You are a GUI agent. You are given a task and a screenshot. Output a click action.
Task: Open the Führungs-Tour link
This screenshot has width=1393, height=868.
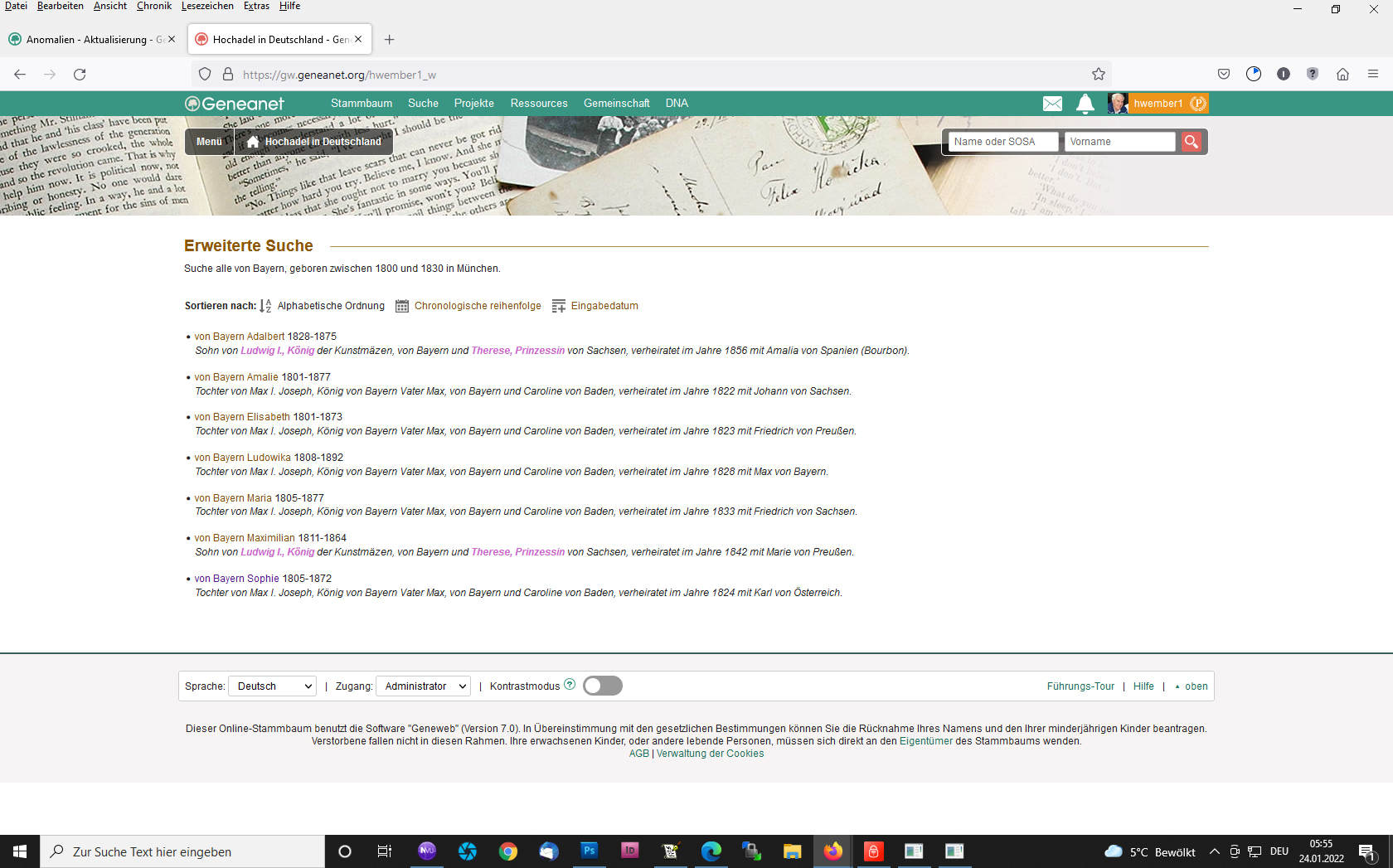click(1080, 686)
